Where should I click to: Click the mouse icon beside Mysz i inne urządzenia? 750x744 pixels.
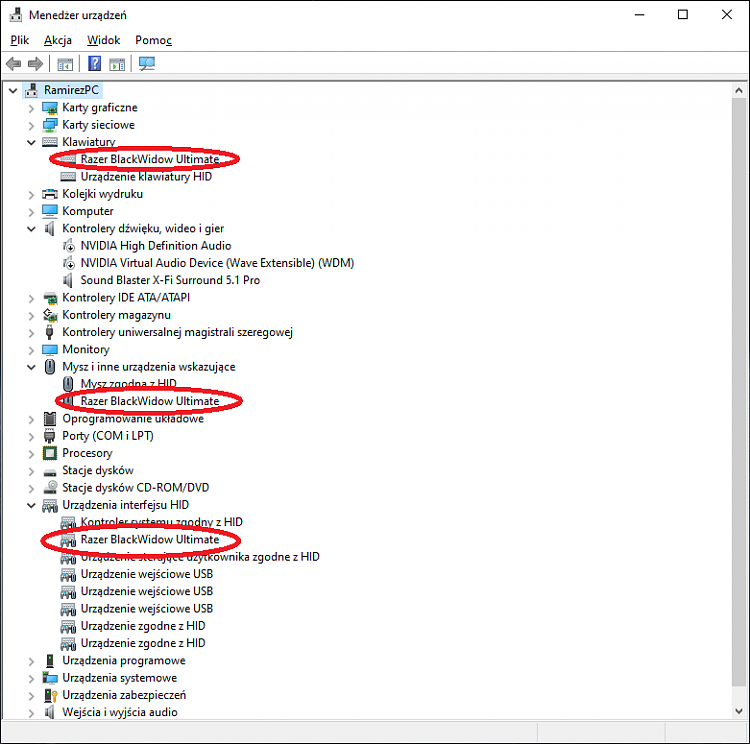(50, 366)
